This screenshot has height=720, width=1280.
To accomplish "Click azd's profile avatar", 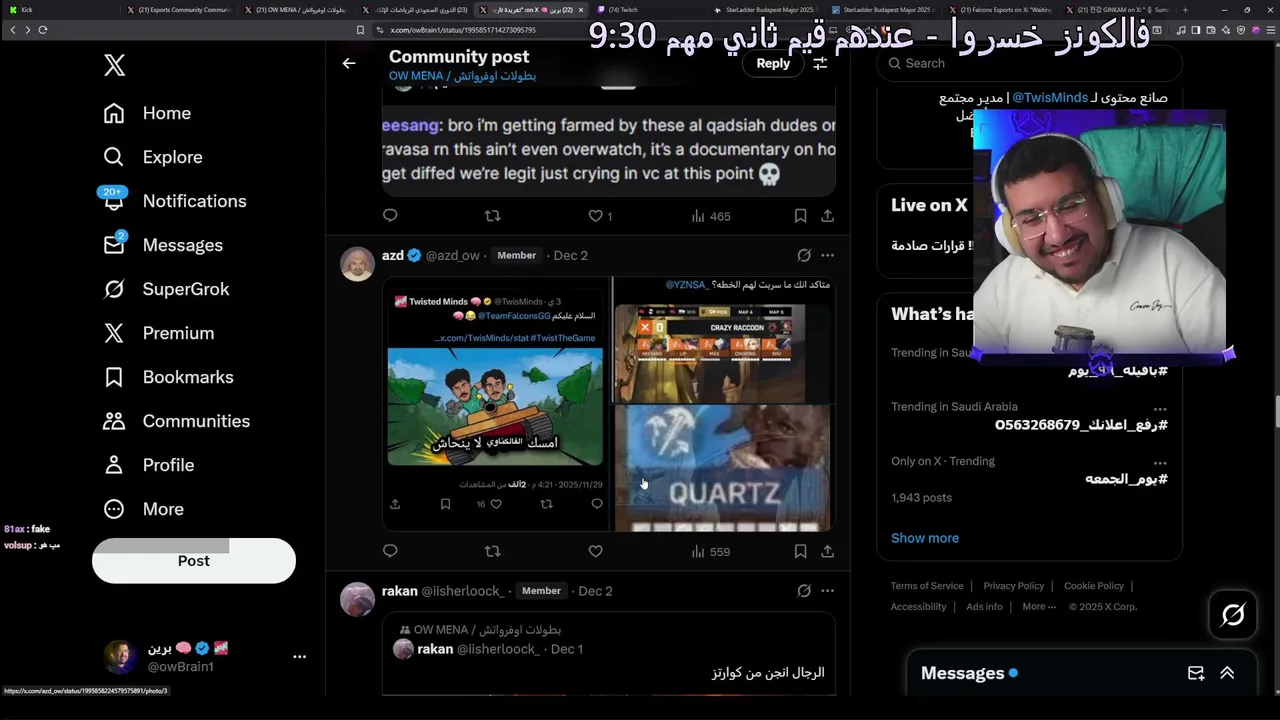I will tap(358, 264).
